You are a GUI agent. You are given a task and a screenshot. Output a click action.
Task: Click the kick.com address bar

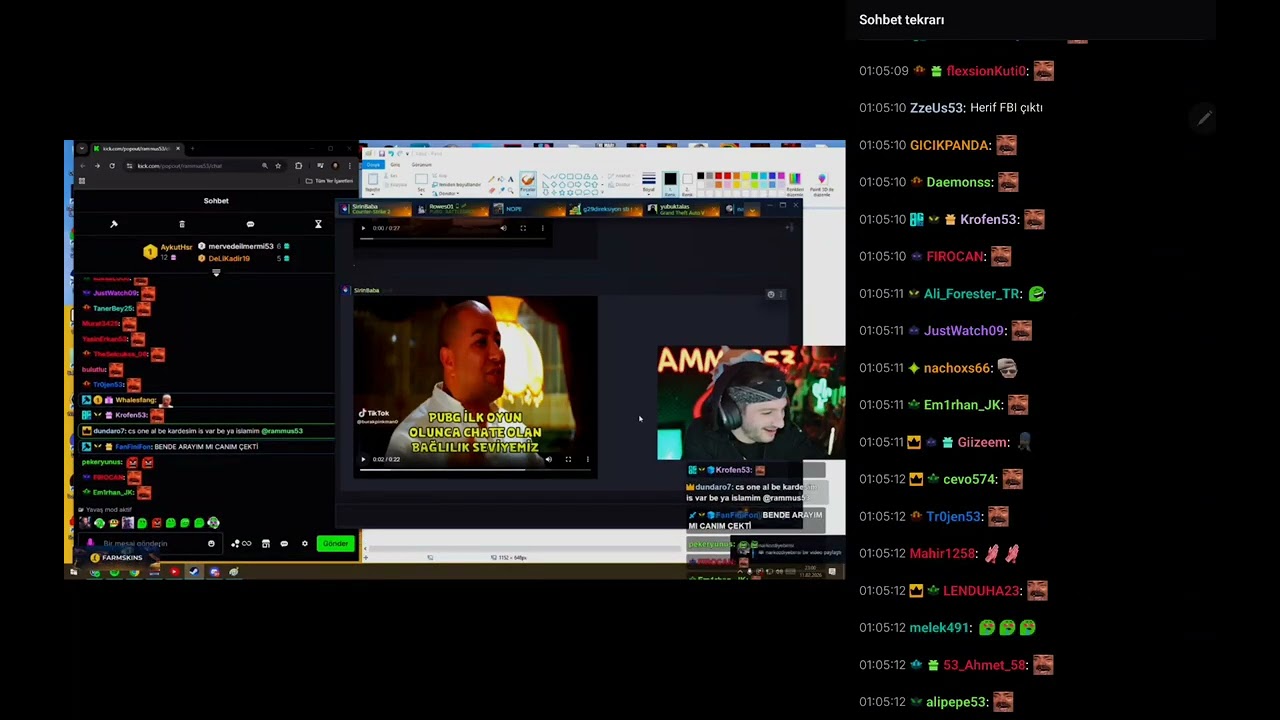click(x=204, y=166)
